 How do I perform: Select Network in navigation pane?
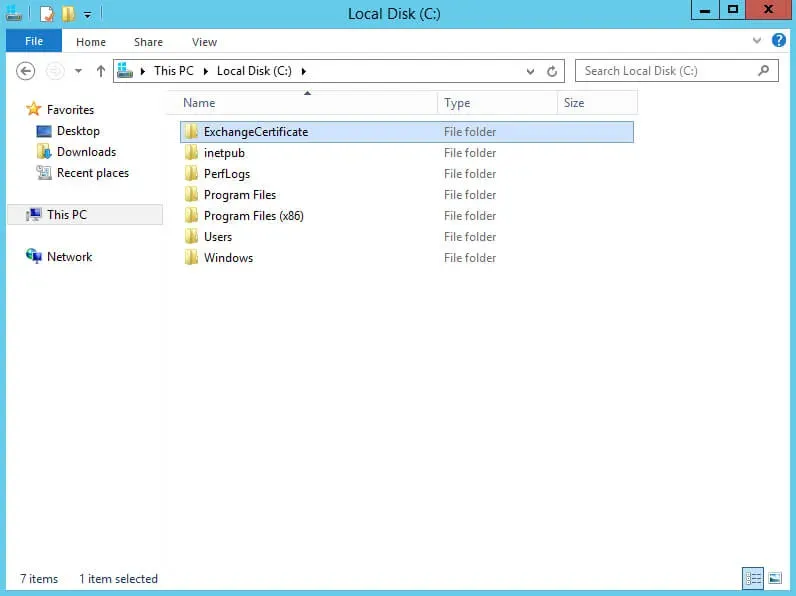click(x=70, y=257)
